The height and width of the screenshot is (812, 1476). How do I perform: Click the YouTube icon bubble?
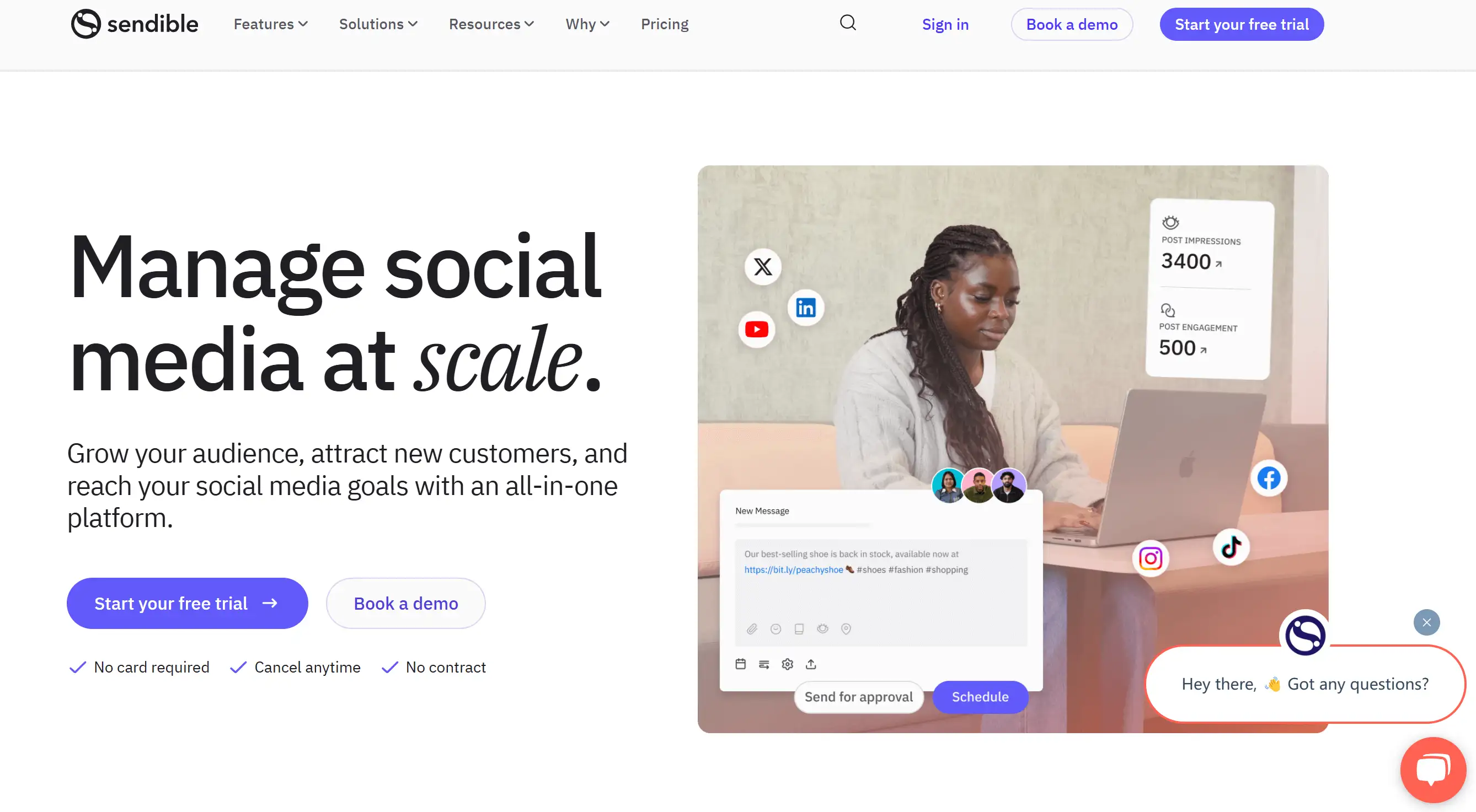pyautogui.click(x=756, y=329)
